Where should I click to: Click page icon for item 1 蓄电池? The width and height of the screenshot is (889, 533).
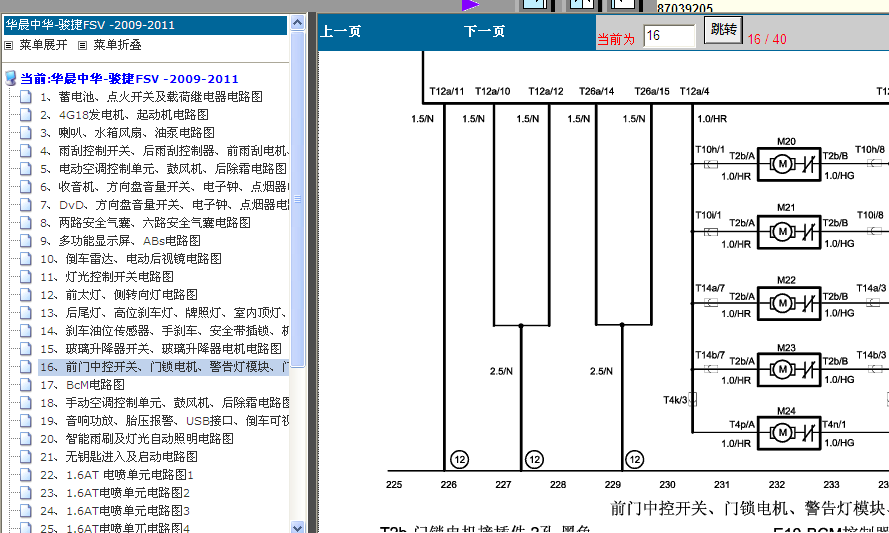26,97
